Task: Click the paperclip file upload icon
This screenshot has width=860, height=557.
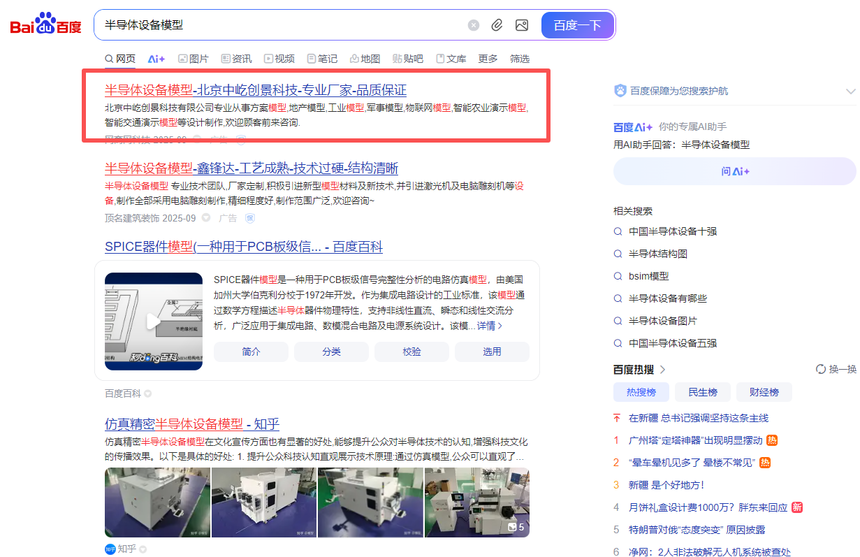Action: (497, 25)
